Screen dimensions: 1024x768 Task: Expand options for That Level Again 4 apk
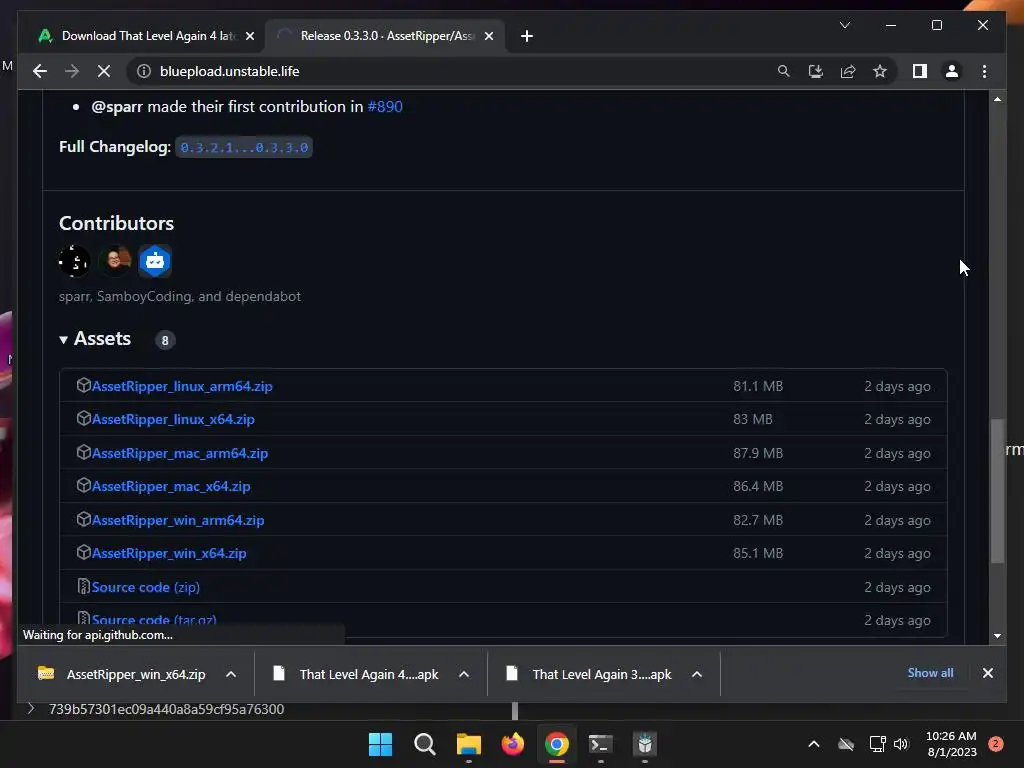[x=464, y=674]
